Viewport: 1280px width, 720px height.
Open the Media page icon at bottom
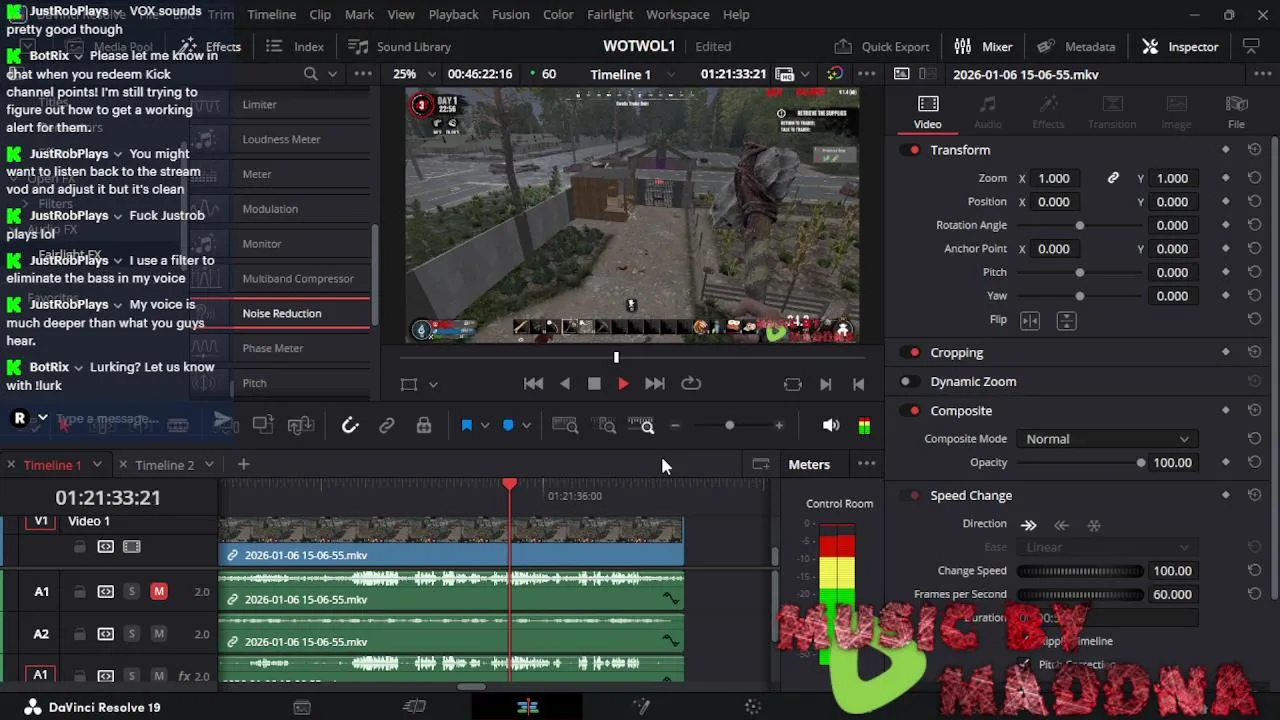[302, 707]
